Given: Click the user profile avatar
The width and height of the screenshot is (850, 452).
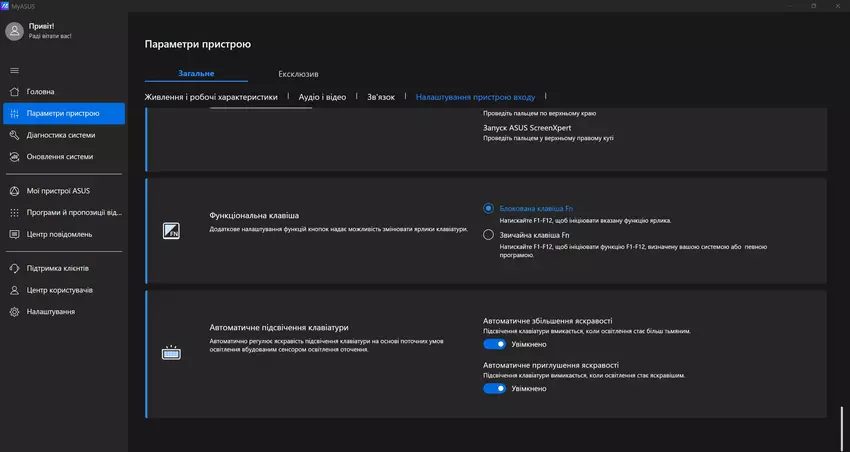Looking at the screenshot, I should coord(14,31).
